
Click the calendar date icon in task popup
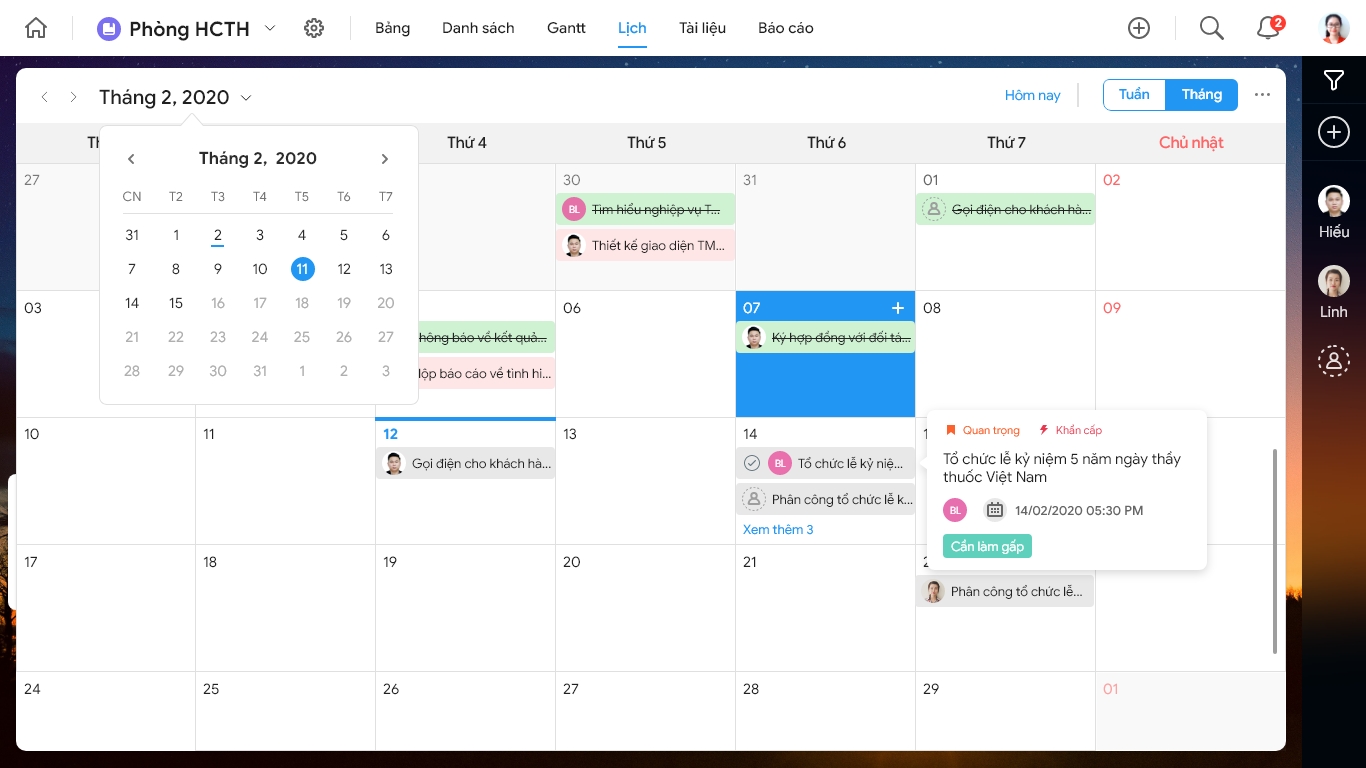[x=994, y=510]
